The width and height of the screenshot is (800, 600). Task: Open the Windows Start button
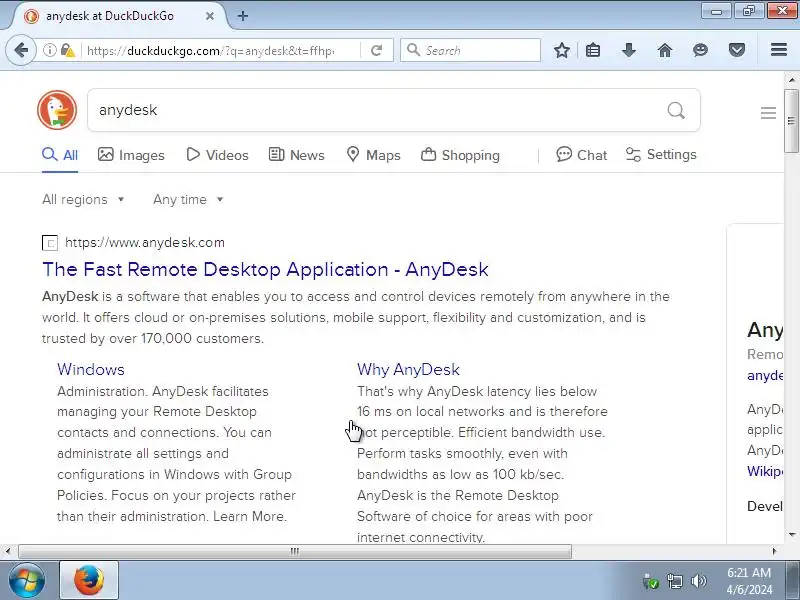tap(26, 581)
